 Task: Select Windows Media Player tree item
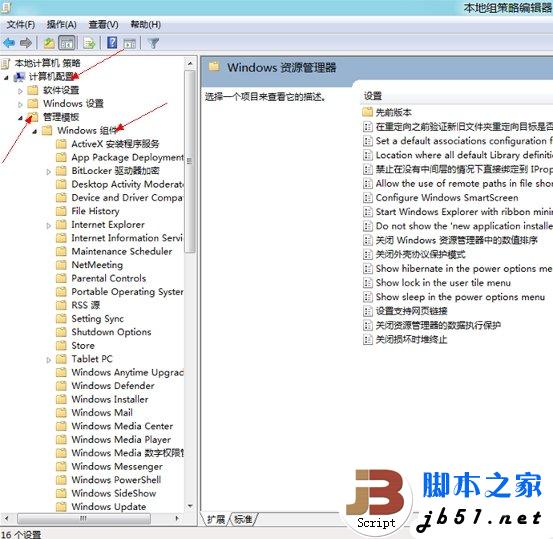coord(121,440)
